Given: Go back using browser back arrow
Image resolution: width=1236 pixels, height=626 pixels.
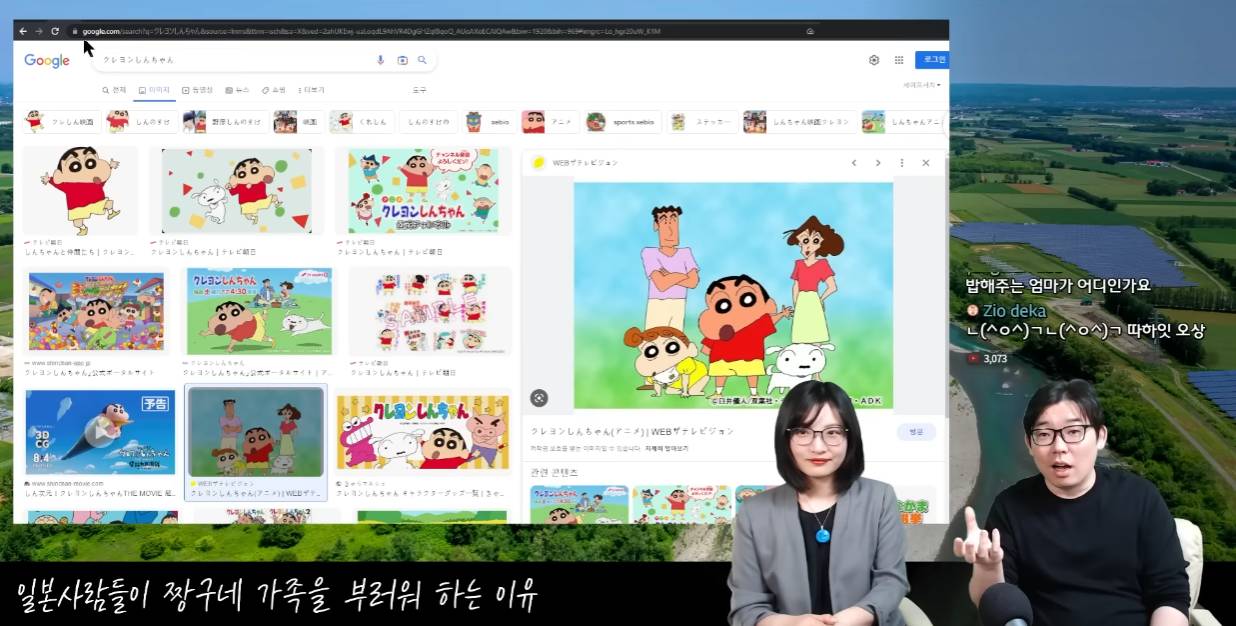Looking at the screenshot, I should click(23, 31).
